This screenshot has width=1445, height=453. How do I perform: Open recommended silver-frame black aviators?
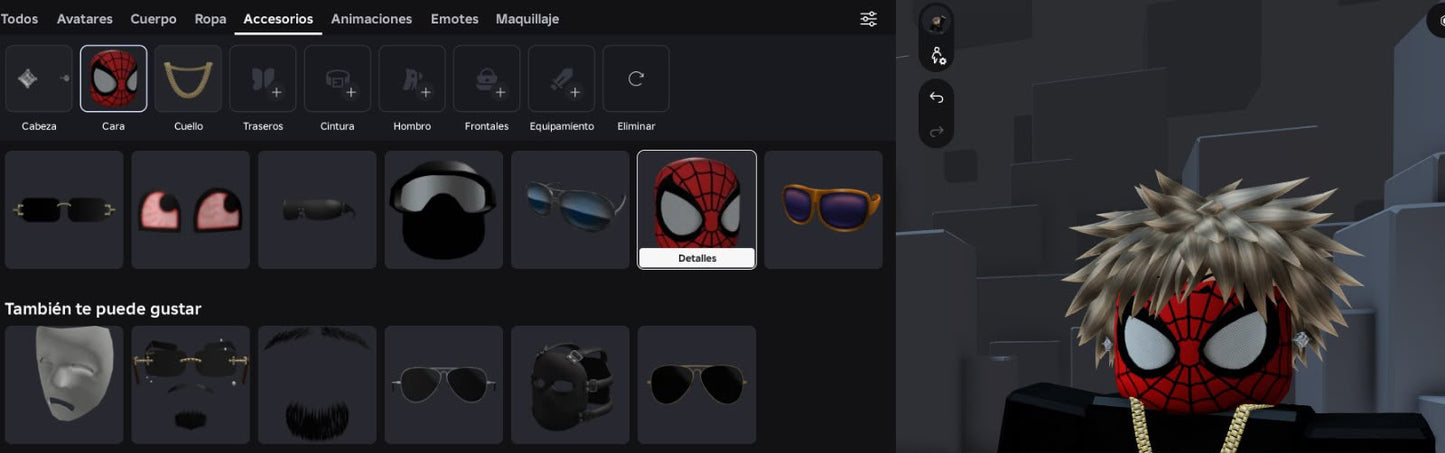coord(443,384)
